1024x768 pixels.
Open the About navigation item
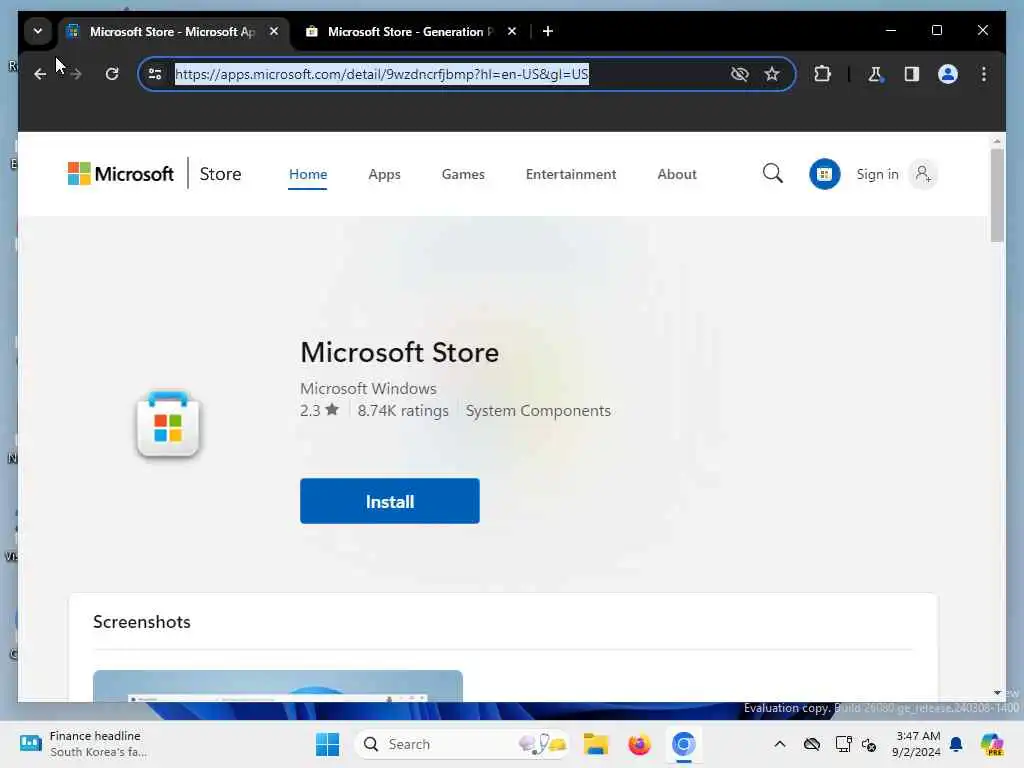(677, 174)
